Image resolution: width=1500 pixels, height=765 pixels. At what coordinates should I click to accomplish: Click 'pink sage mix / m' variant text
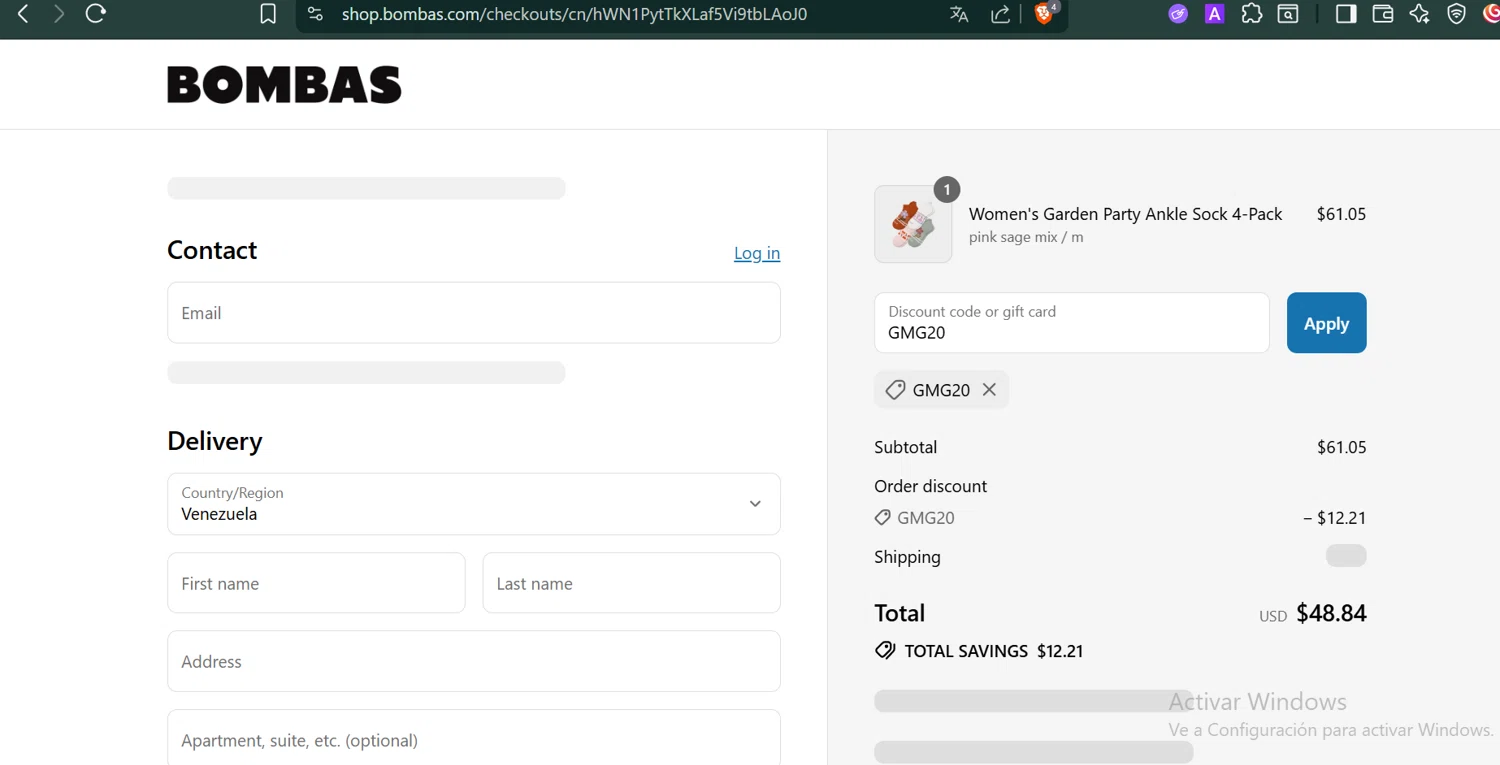tap(1026, 238)
